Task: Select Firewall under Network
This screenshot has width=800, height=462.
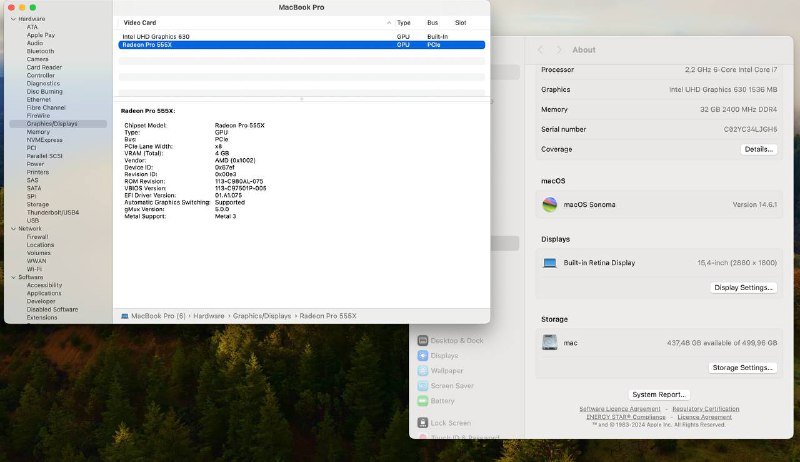Action: 37,237
